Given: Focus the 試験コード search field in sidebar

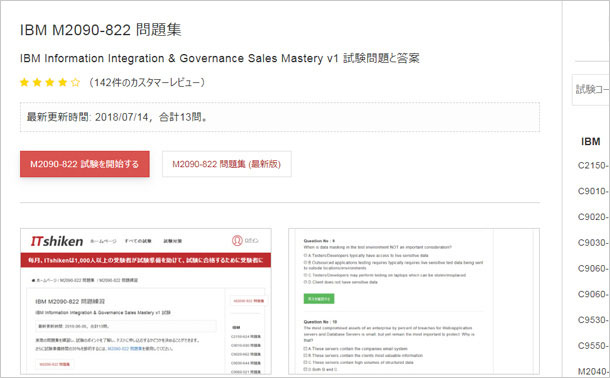Looking at the screenshot, I should pyautogui.click(x=591, y=89).
